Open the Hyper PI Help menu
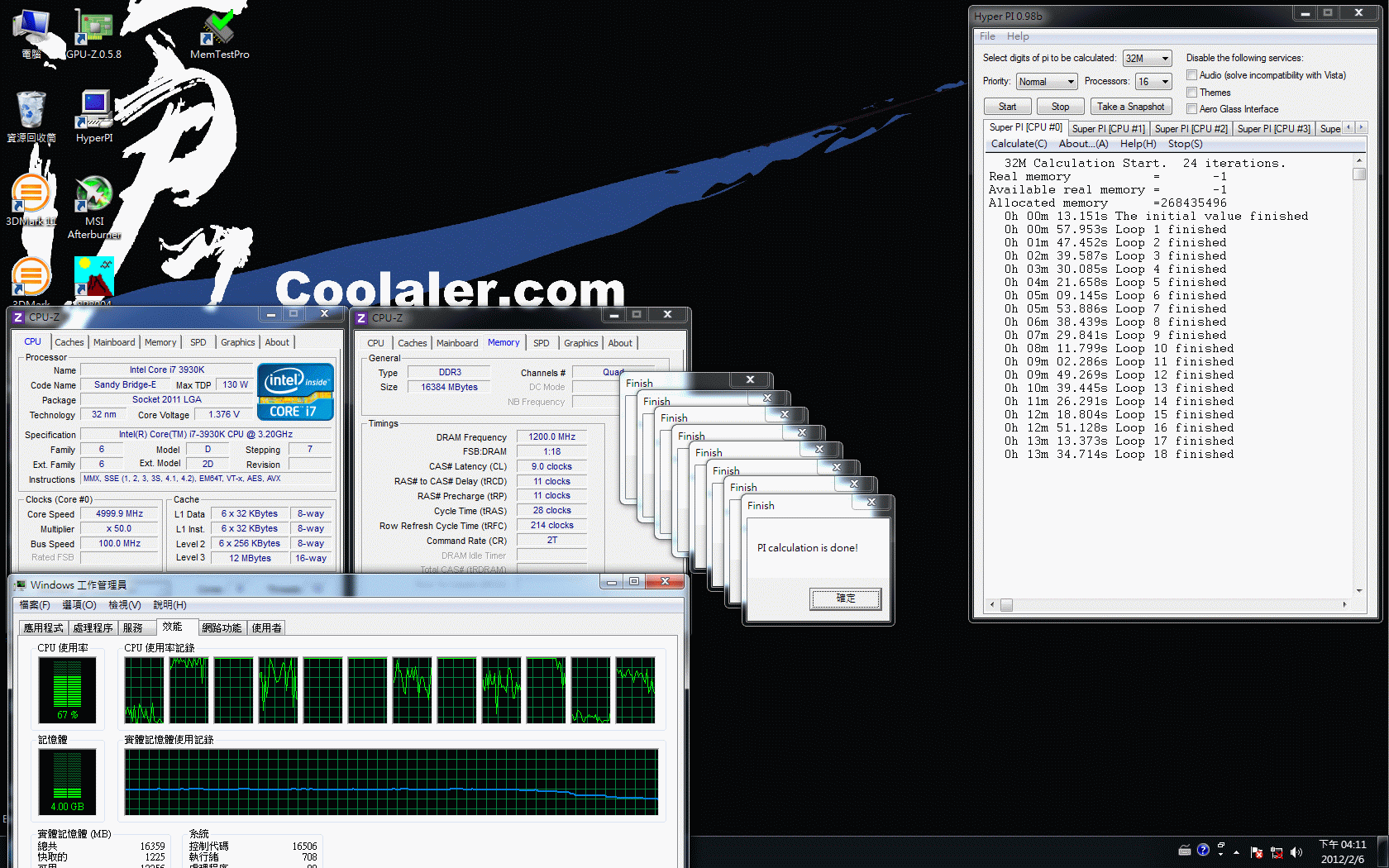 pos(1018,36)
